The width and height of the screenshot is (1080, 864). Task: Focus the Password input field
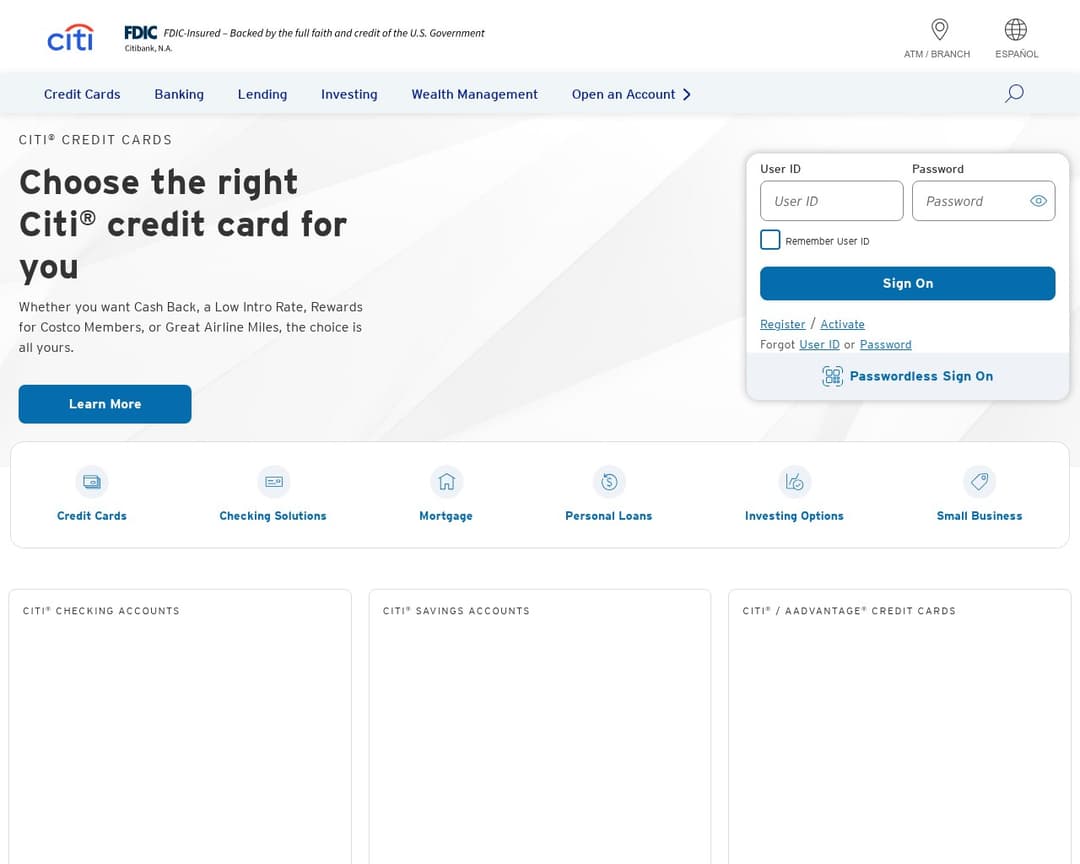click(x=983, y=201)
